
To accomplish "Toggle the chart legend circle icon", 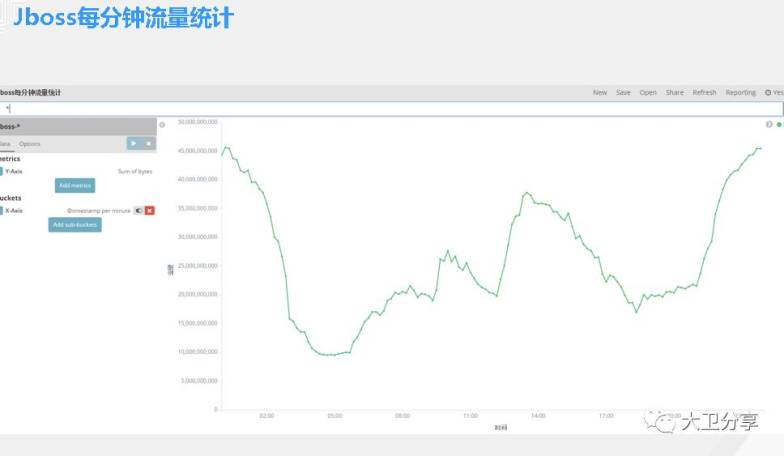I will [769, 124].
